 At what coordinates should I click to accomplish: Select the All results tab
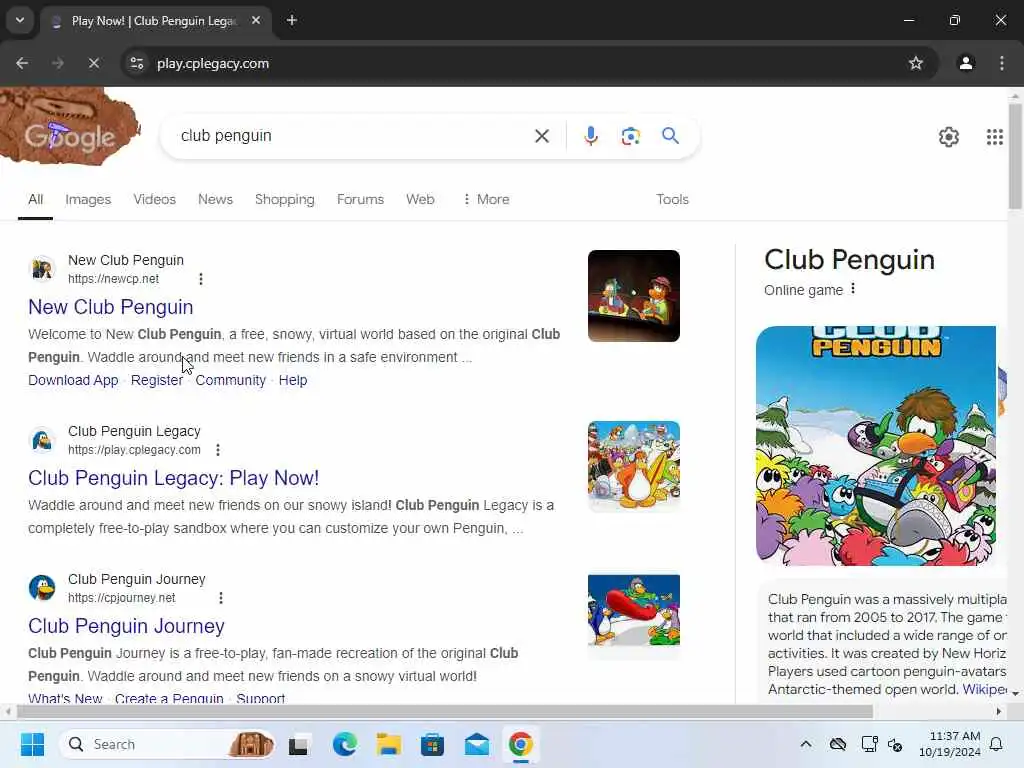point(35,199)
